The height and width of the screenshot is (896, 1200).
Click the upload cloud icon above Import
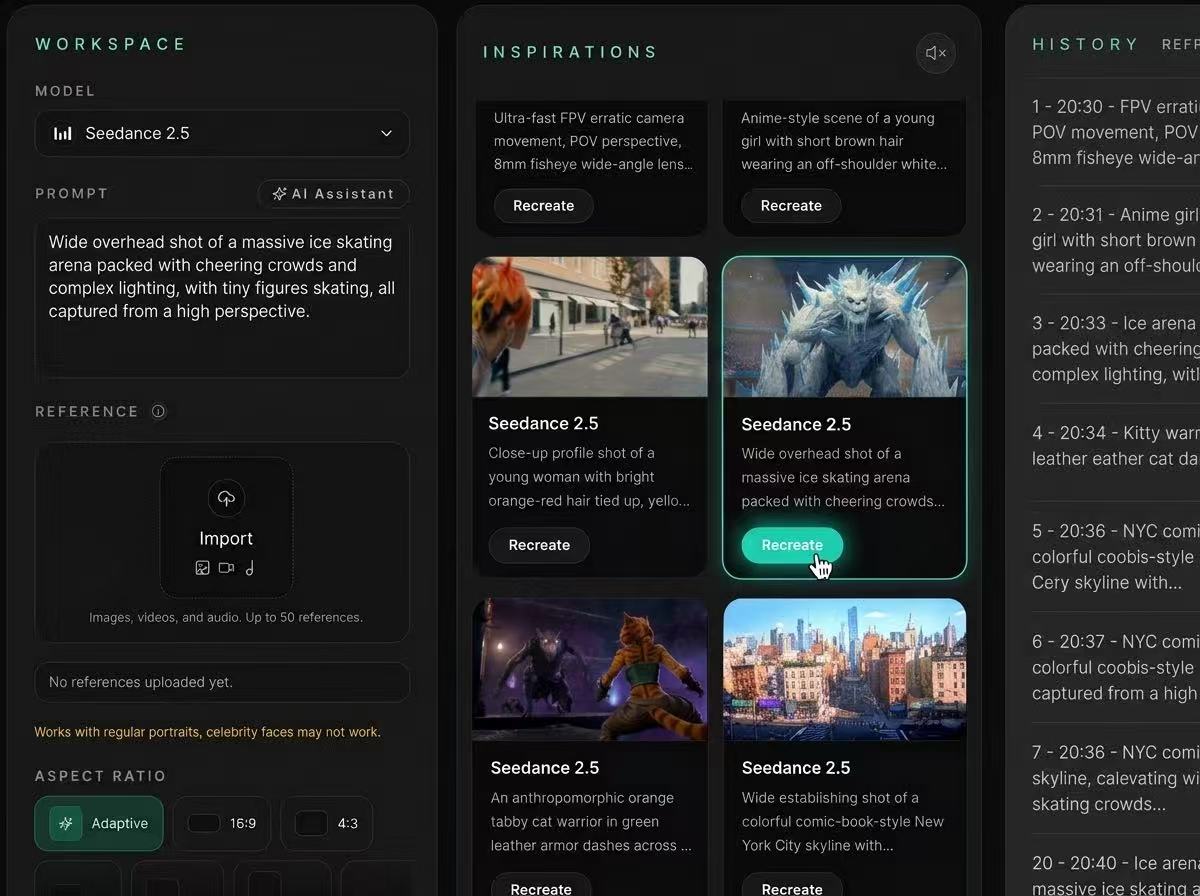(226, 498)
